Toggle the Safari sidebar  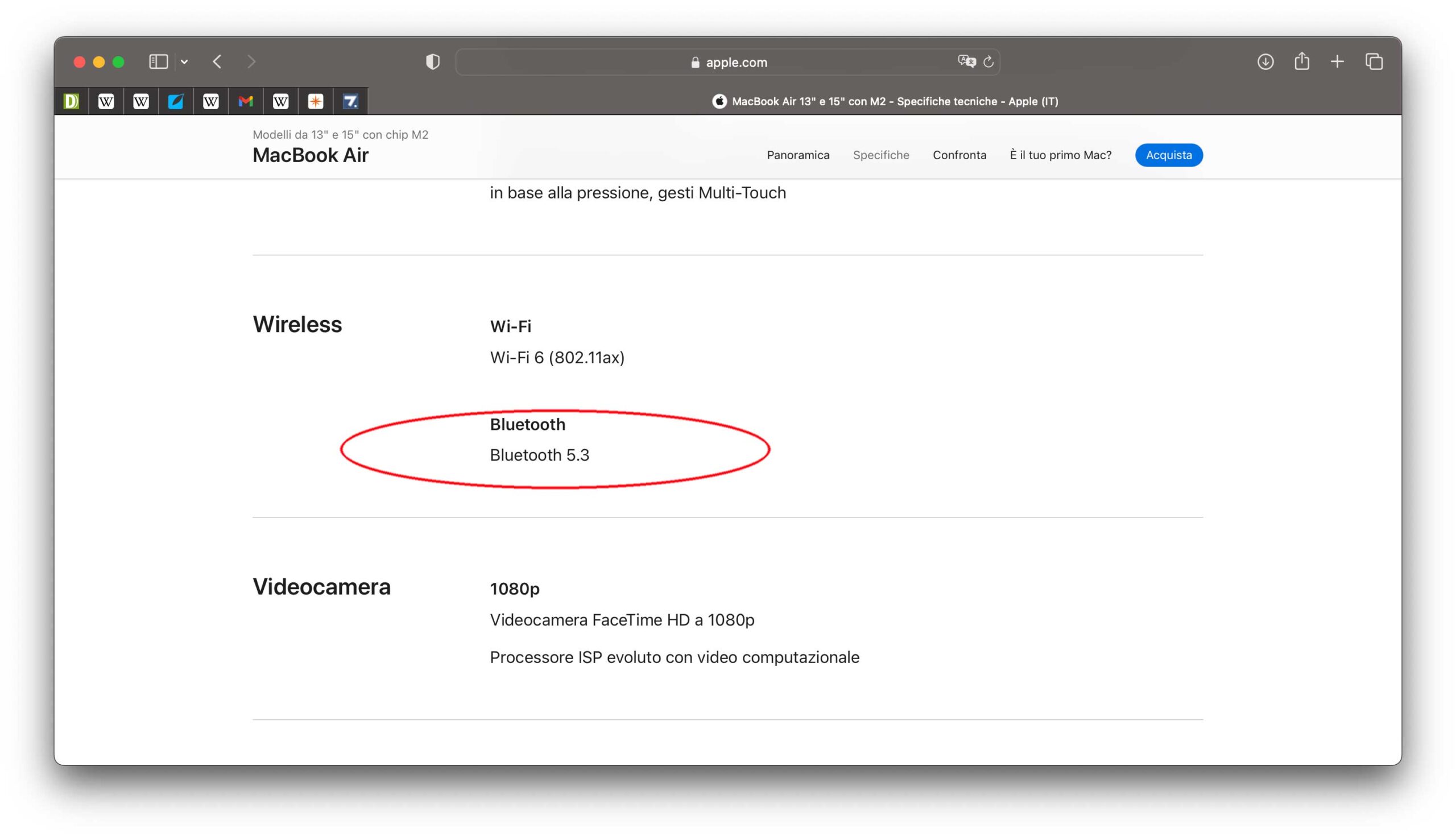[x=158, y=61]
